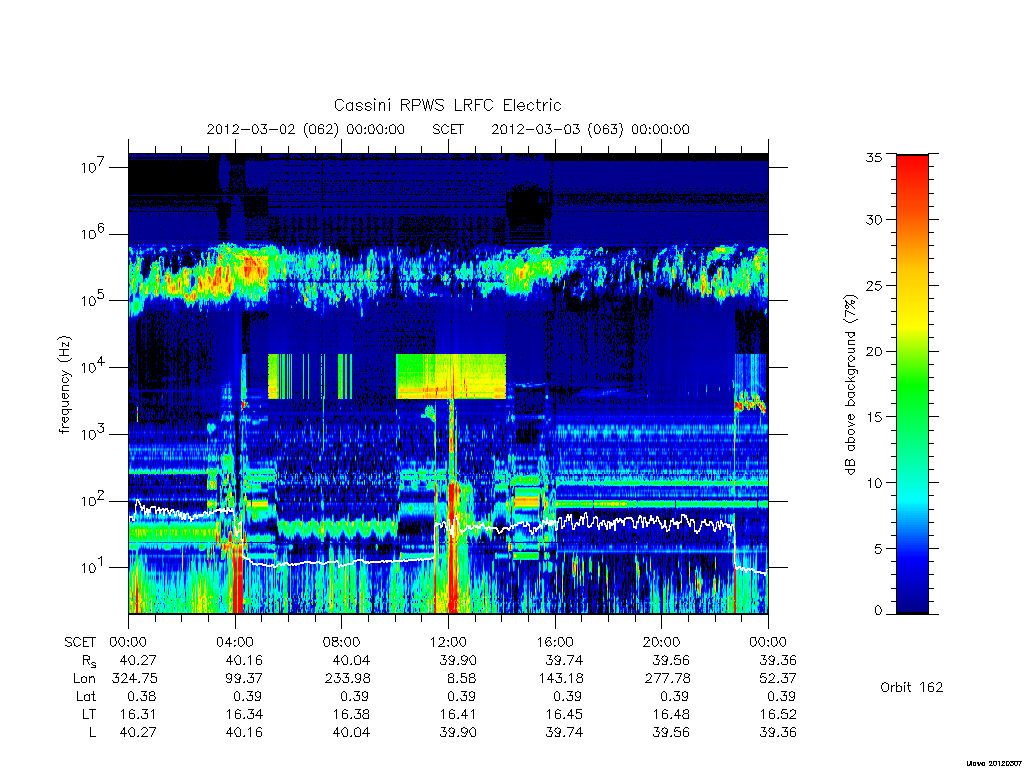
Task: Click the Lon value "233.98"
Action: tap(347, 678)
